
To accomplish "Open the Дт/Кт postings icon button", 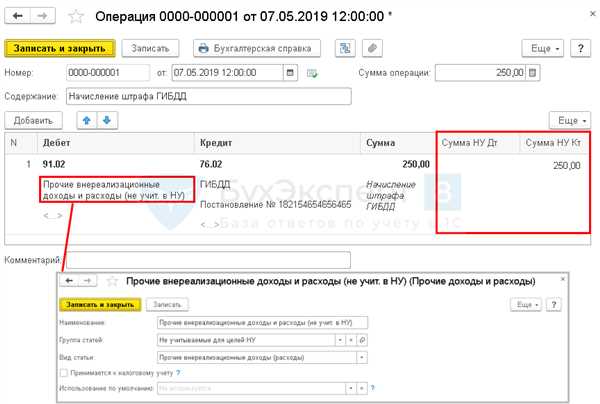I will coord(345,48).
